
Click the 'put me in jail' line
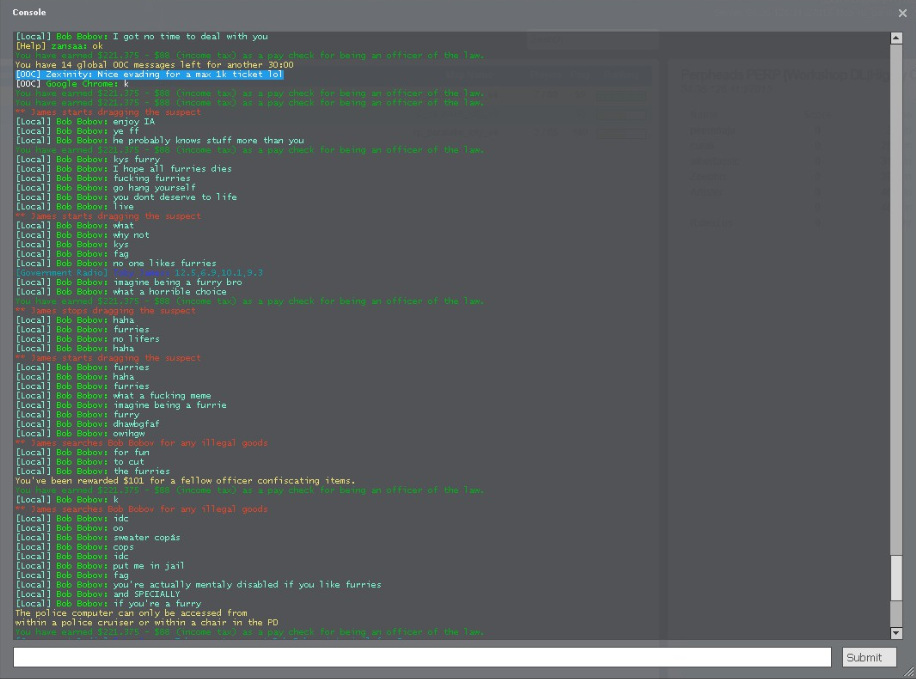(99, 566)
